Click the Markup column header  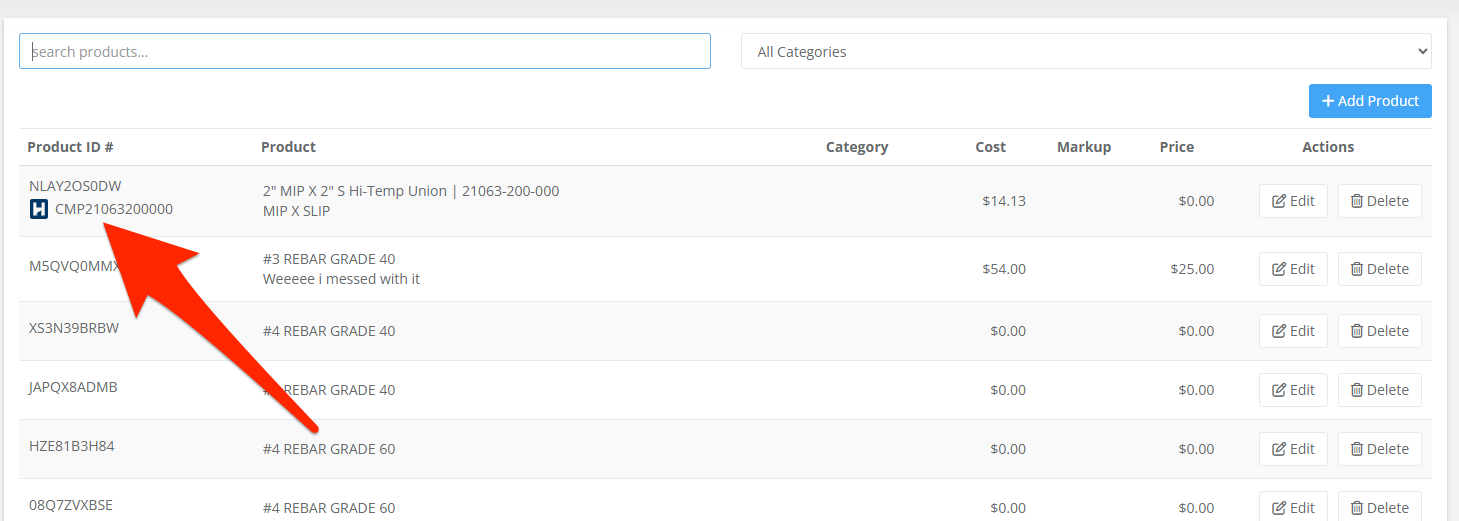tap(1084, 147)
